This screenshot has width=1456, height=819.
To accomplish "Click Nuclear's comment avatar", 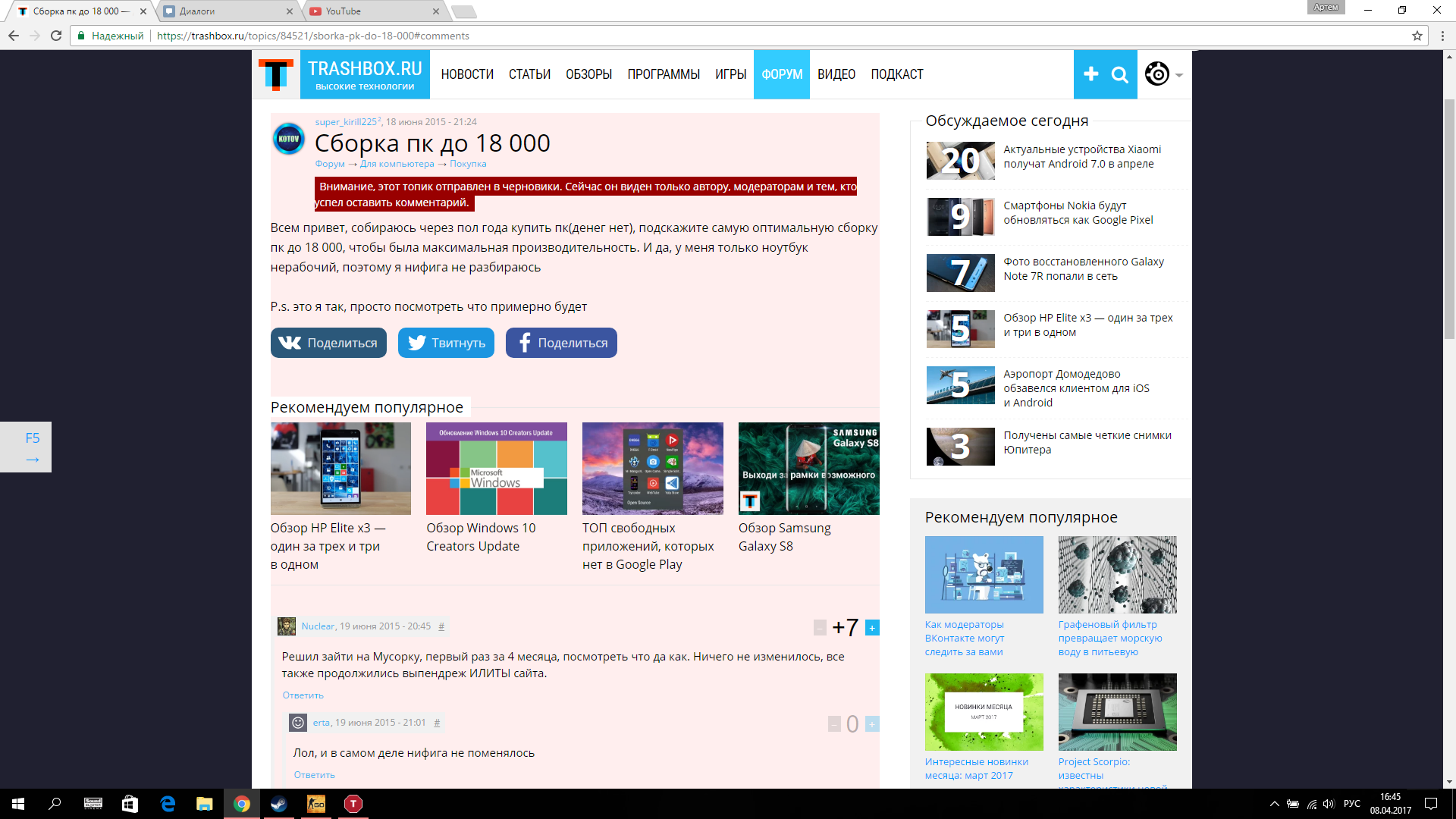I will pyautogui.click(x=287, y=626).
